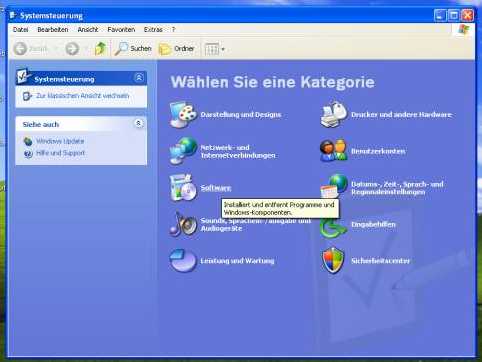Open the Software category icon
This screenshot has height=362, width=482.
pyautogui.click(x=182, y=188)
